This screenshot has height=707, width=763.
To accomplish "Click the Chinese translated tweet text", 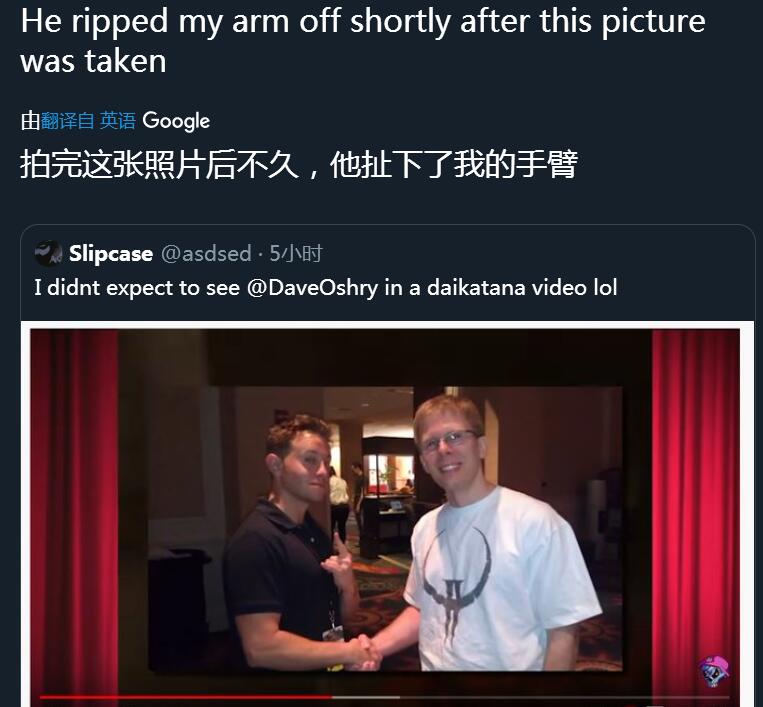I will (299, 164).
